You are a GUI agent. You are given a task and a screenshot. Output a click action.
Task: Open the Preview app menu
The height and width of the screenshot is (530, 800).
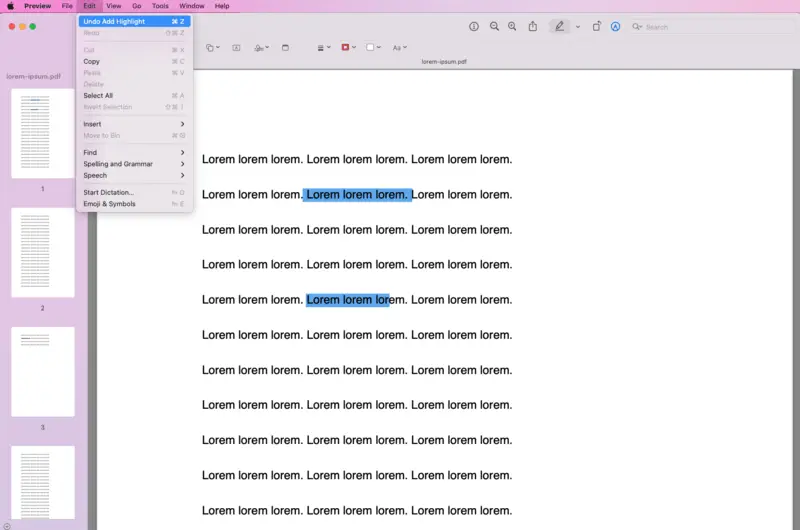pyautogui.click(x=37, y=6)
